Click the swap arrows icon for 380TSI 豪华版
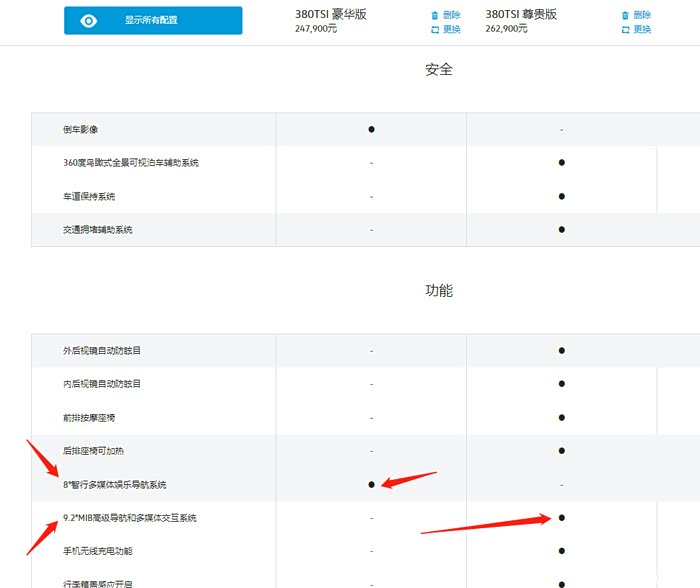Viewport: 700px width, 588px height. (x=434, y=29)
